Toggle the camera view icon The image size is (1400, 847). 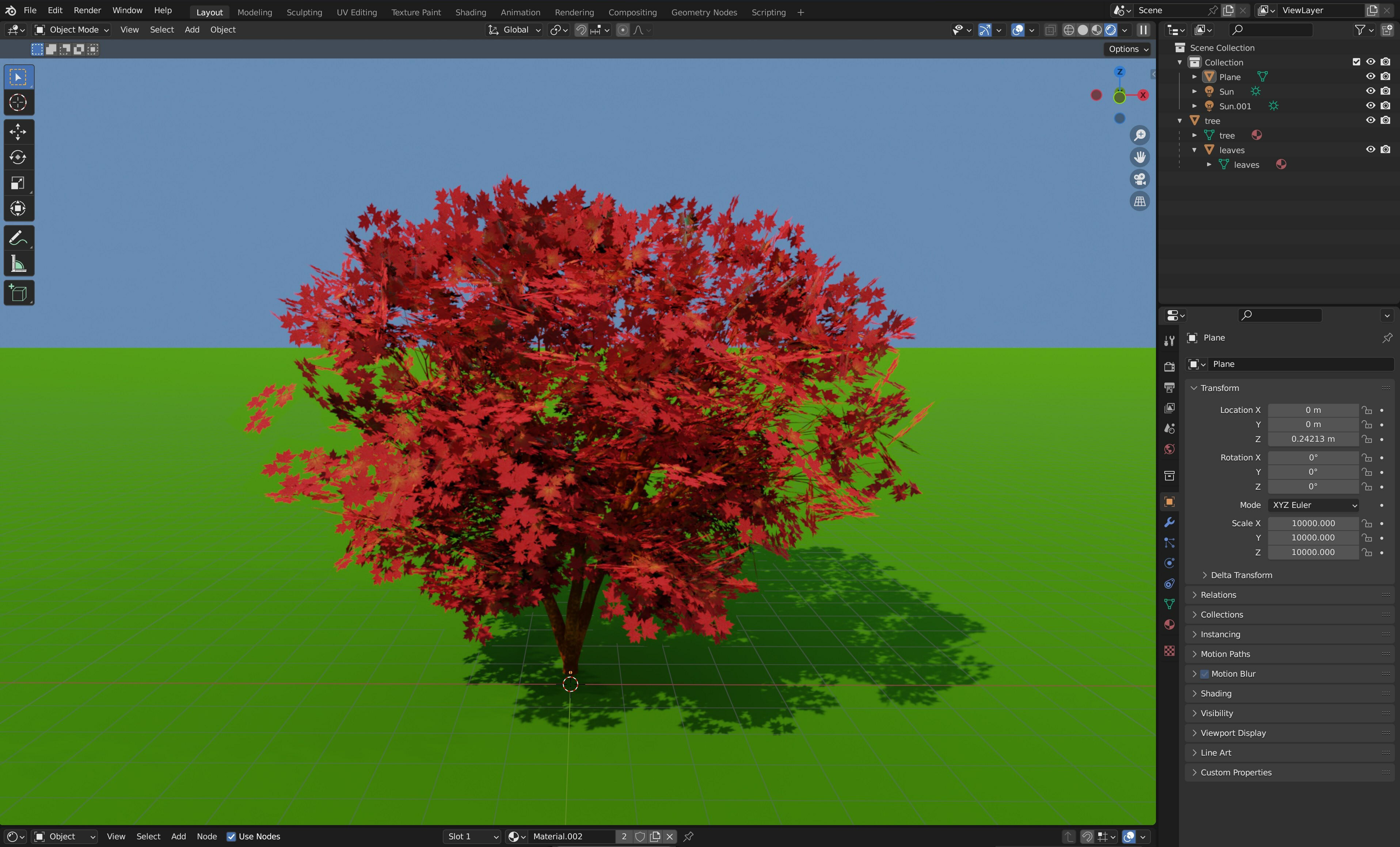point(1140,179)
